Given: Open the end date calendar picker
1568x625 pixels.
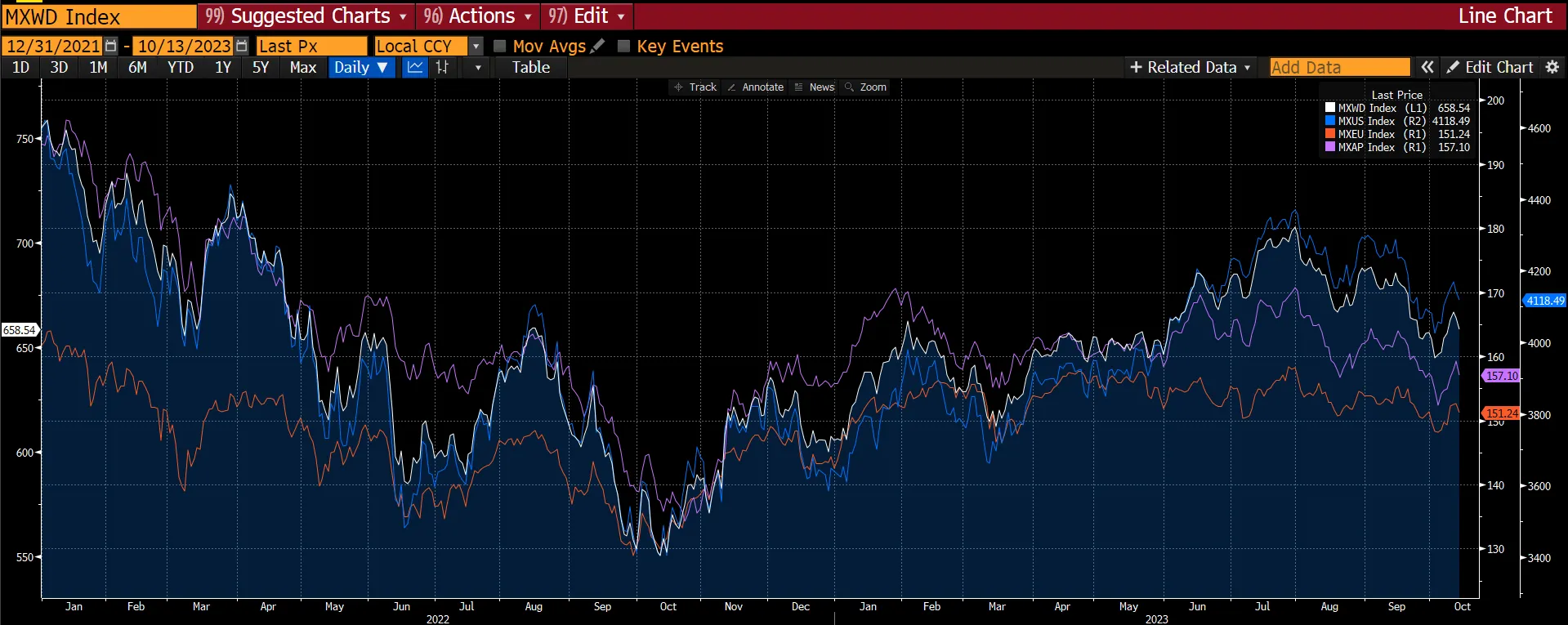Looking at the screenshot, I should tap(242, 47).
